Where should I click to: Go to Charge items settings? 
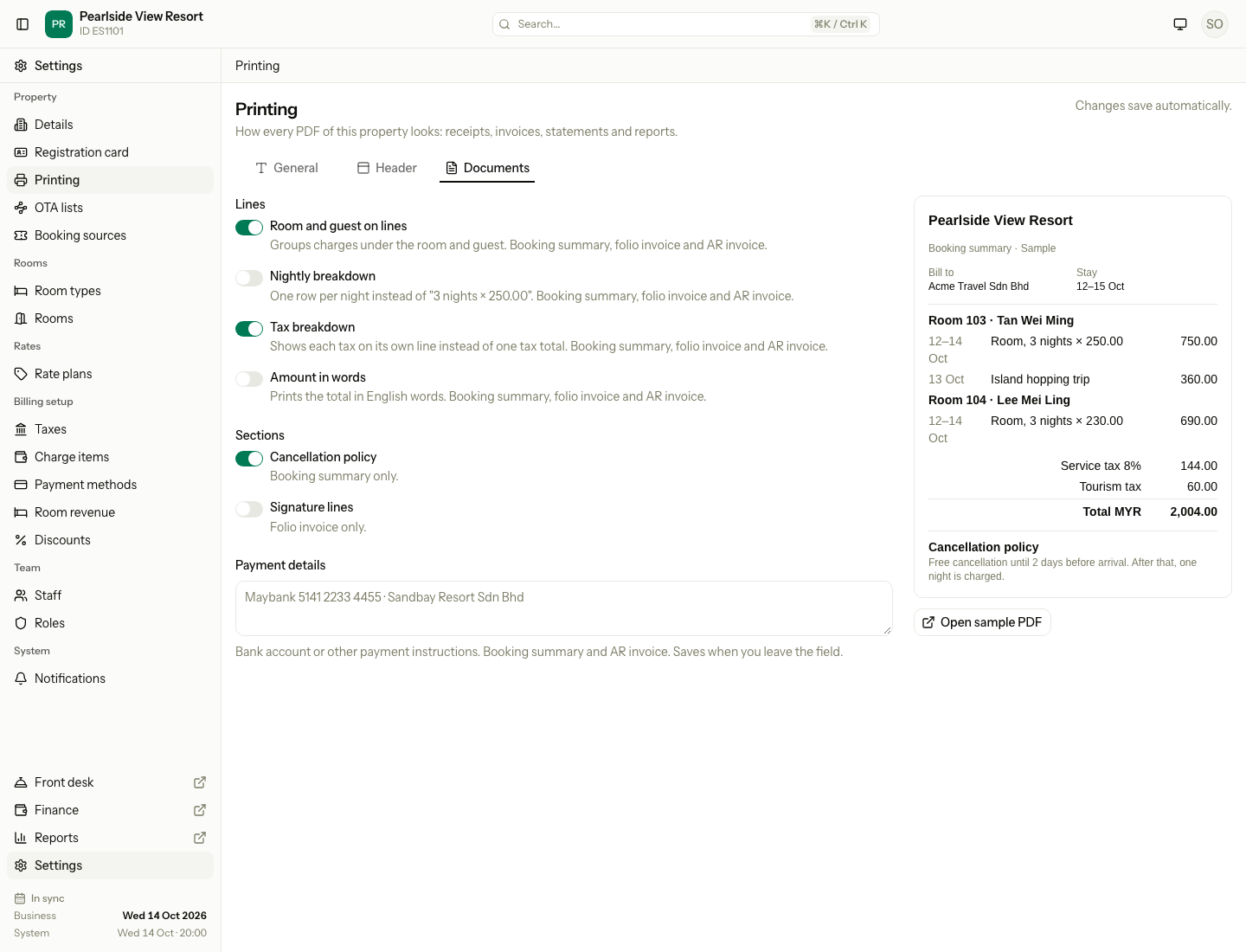pos(110,457)
